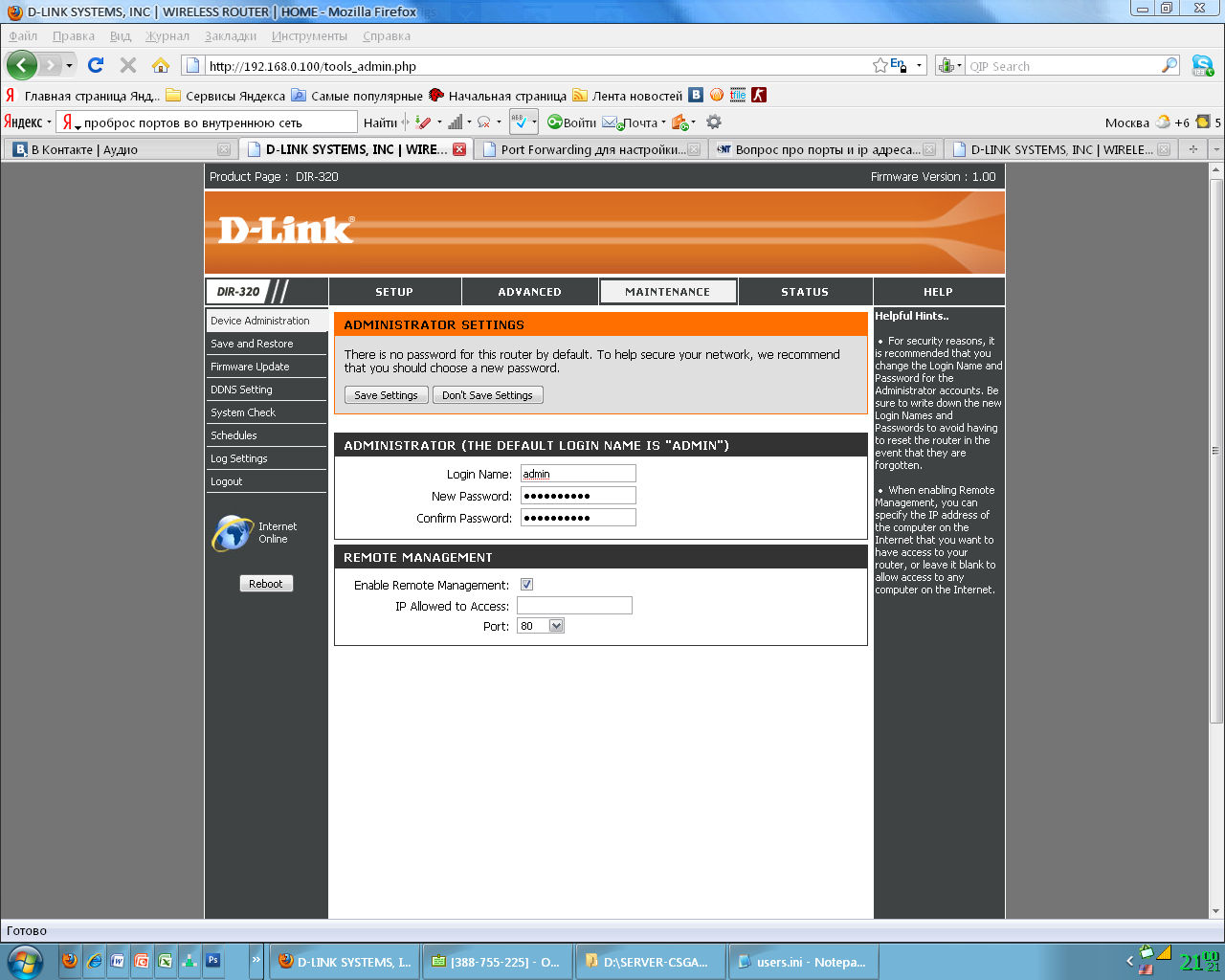Open the Windows Start orb
The image size is (1225, 980).
[24, 961]
